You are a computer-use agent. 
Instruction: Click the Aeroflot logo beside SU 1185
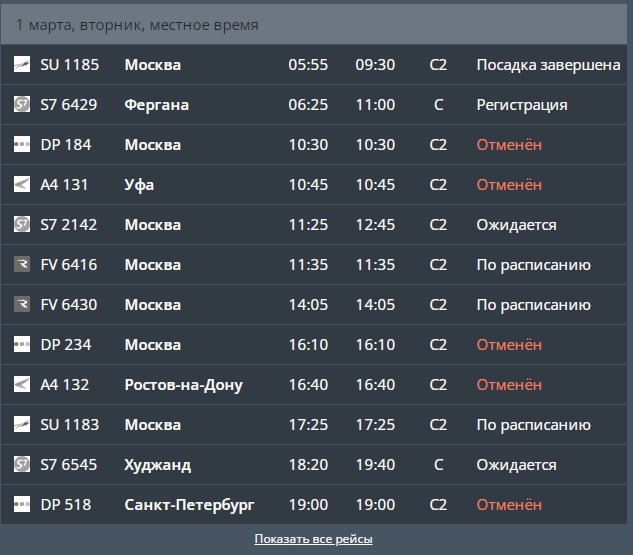pyautogui.click(x=22, y=65)
